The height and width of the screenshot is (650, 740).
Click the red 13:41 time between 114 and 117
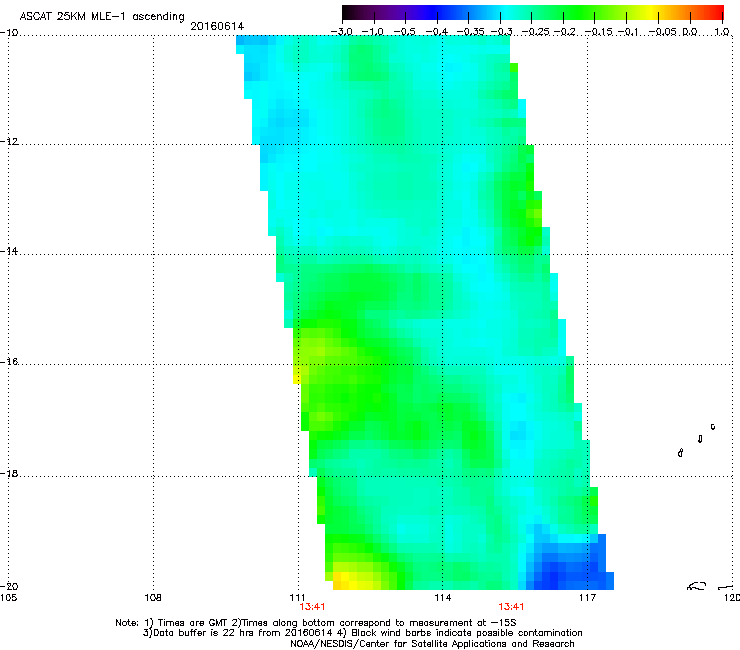click(511, 607)
